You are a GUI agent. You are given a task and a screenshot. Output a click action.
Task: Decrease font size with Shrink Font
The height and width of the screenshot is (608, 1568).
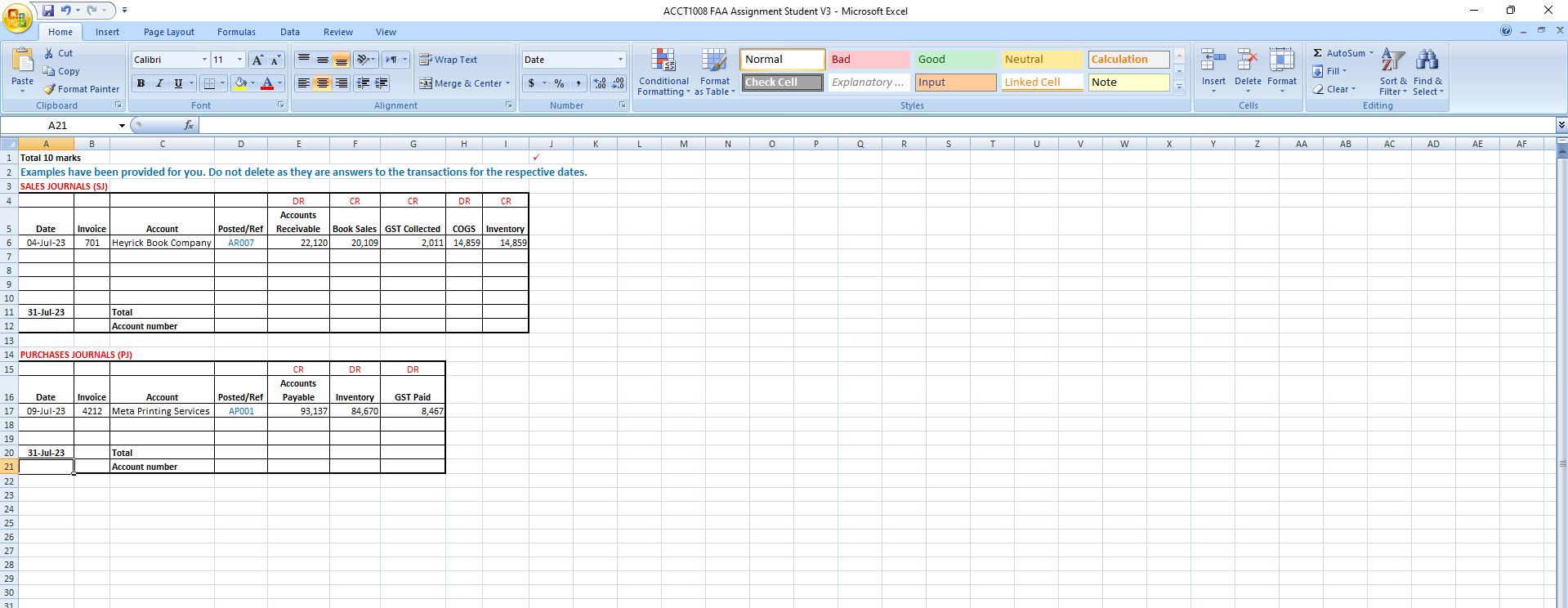pos(275,60)
